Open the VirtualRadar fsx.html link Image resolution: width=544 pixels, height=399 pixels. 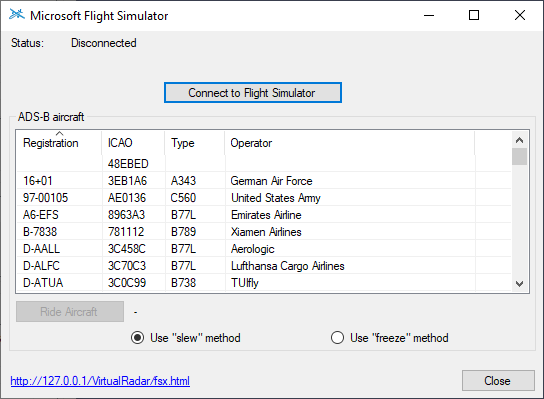click(100, 381)
